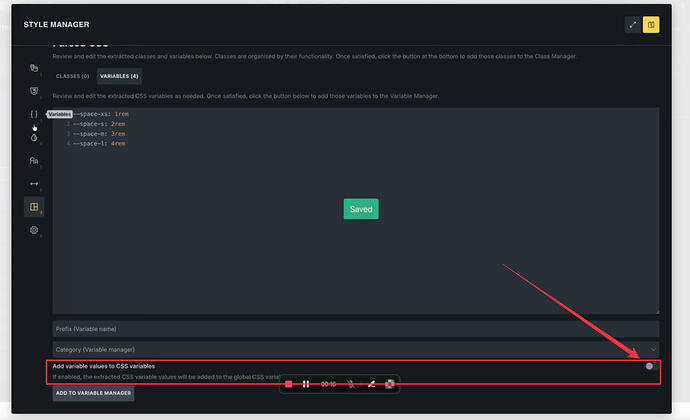Screen dimensions: 690x420
Task: Click Add To Variable Manager button
Action: click(94, 393)
